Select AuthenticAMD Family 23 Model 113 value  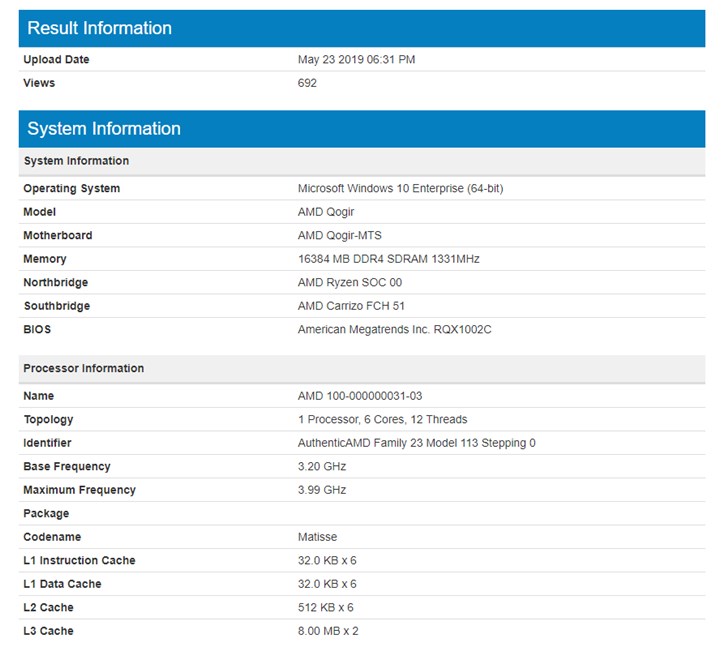(x=416, y=443)
